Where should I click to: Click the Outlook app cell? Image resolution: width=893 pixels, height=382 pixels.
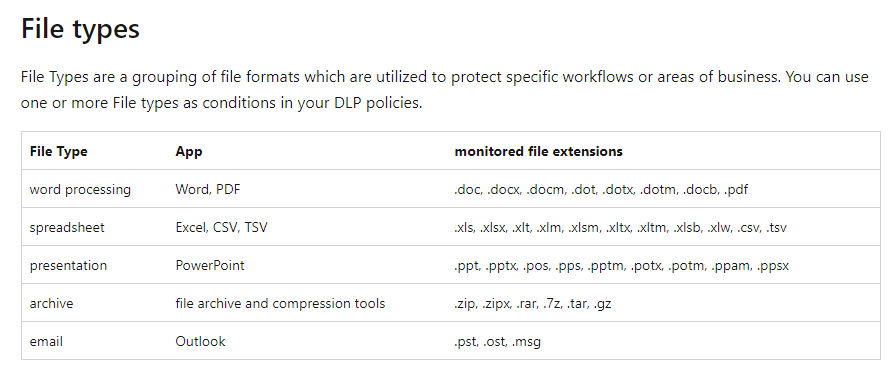tap(200, 342)
